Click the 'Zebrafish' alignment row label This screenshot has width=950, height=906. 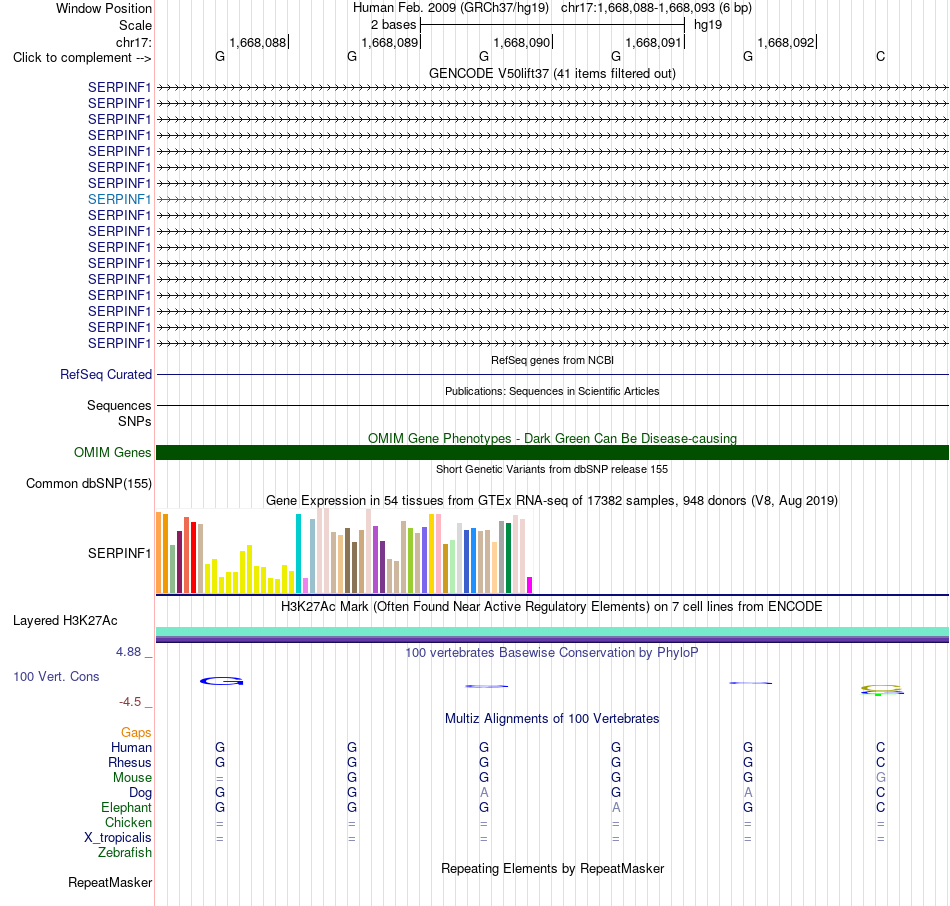pos(125,852)
